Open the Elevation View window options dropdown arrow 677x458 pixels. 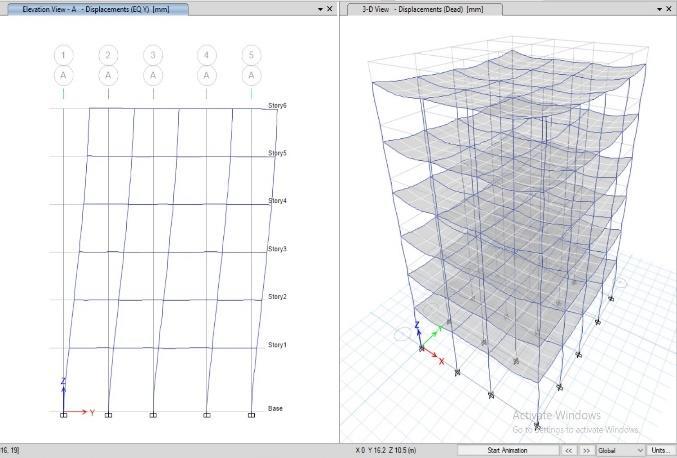[320, 9]
